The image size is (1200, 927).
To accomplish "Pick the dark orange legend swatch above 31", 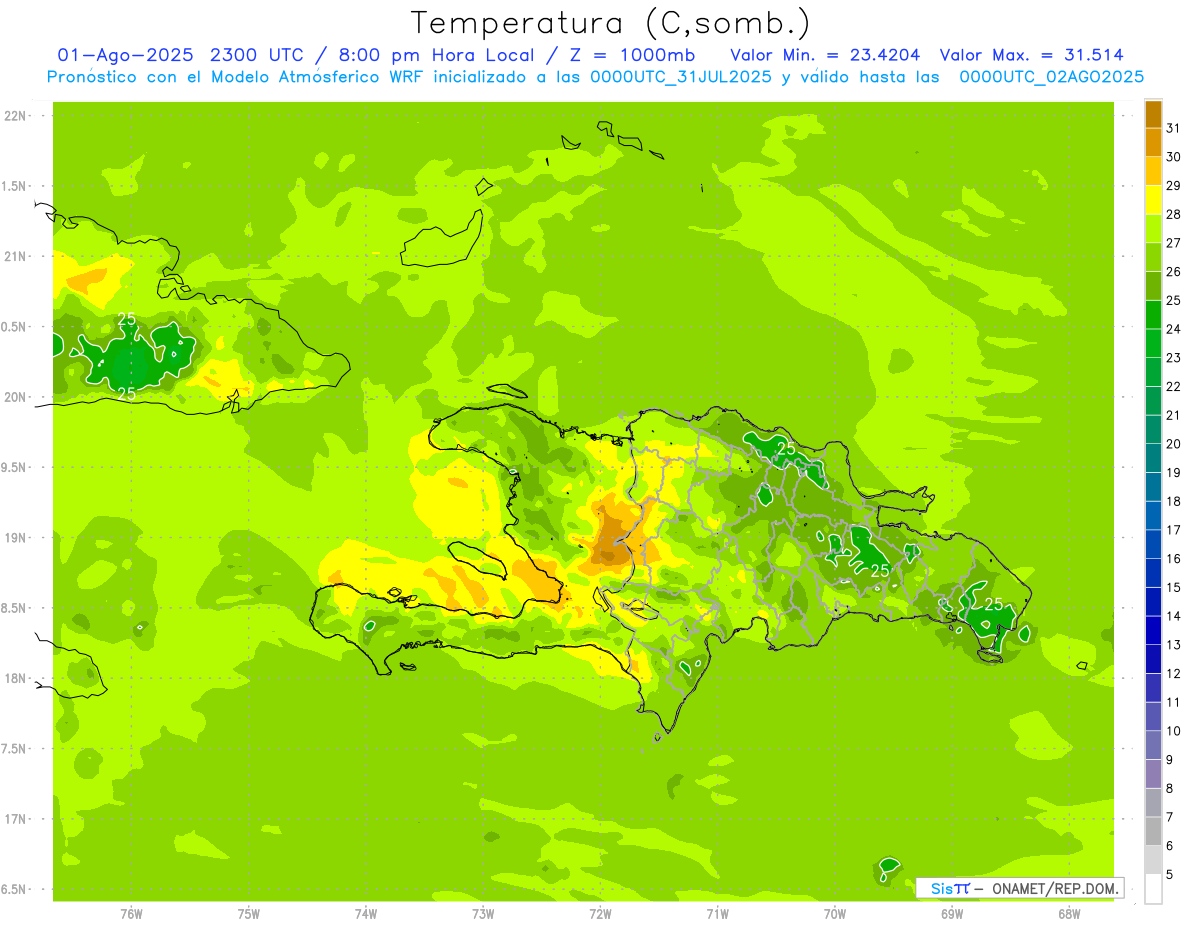I will [1153, 114].
